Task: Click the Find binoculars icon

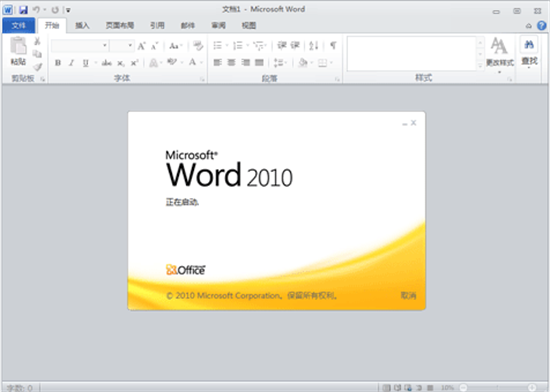Action: tap(529, 45)
